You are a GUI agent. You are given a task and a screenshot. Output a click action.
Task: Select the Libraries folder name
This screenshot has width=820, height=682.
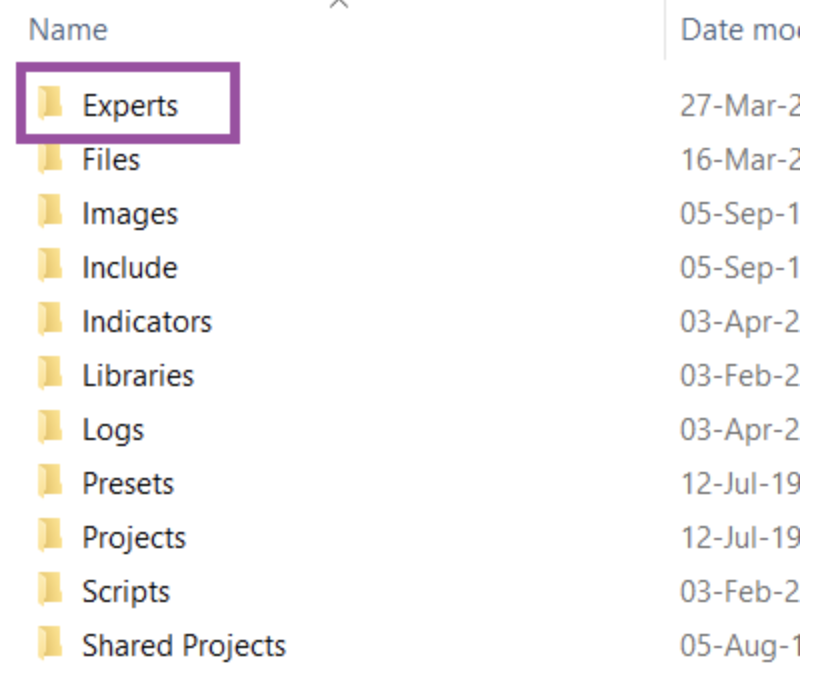(138, 376)
